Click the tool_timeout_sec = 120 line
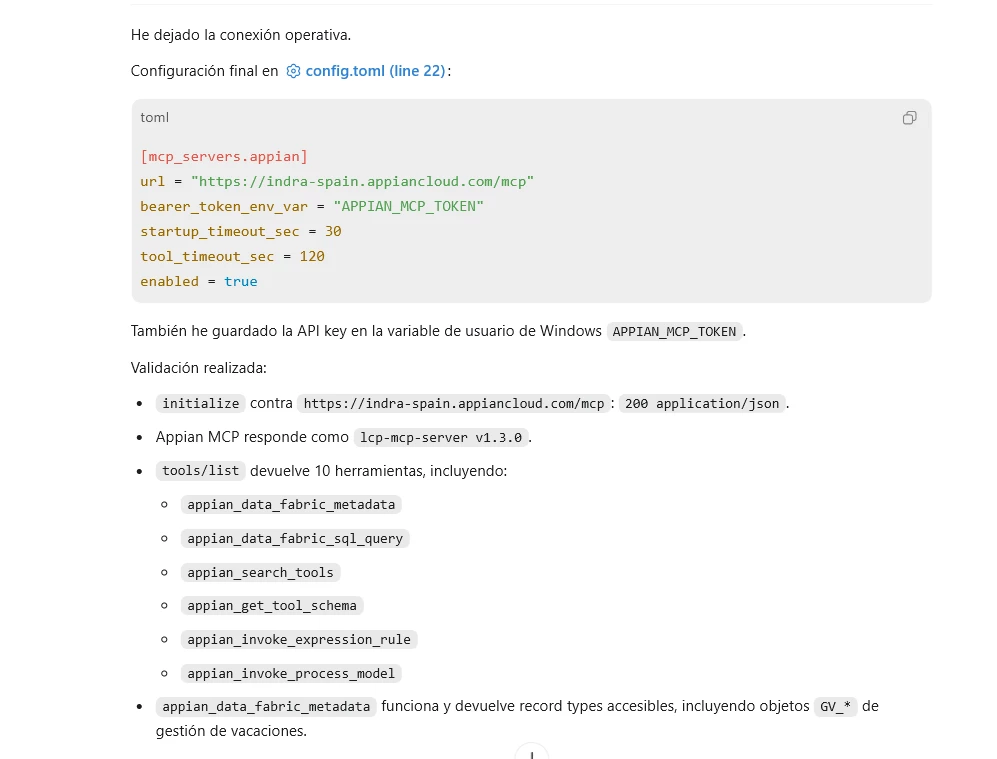Image resolution: width=997 pixels, height=759 pixels. (x=233, y=256)
